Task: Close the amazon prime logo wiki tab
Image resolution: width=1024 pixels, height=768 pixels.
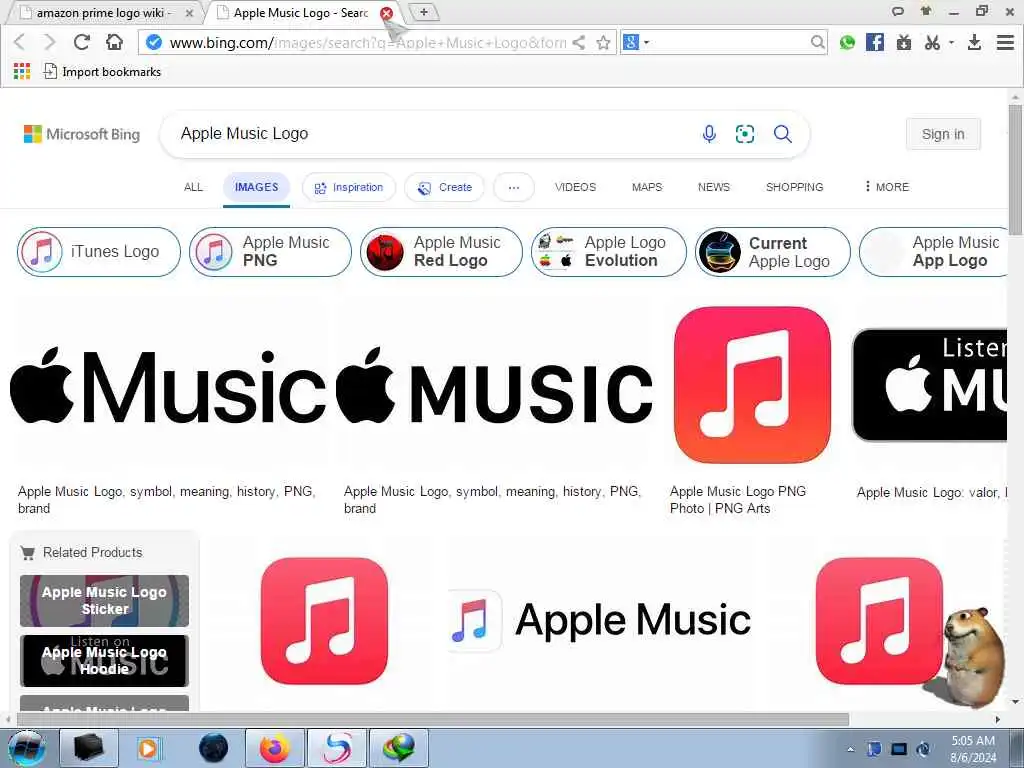Action: point(189,13)
